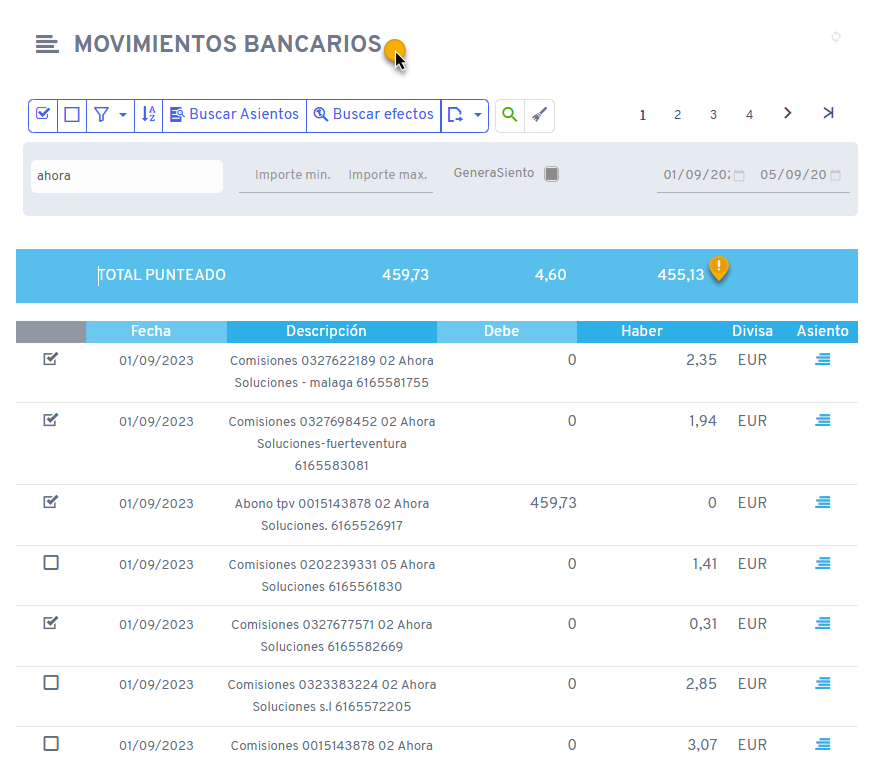Viewport: 895px width, 759px height.
Task: Check the row with Haber 2,85
Action: pos(51,683)
